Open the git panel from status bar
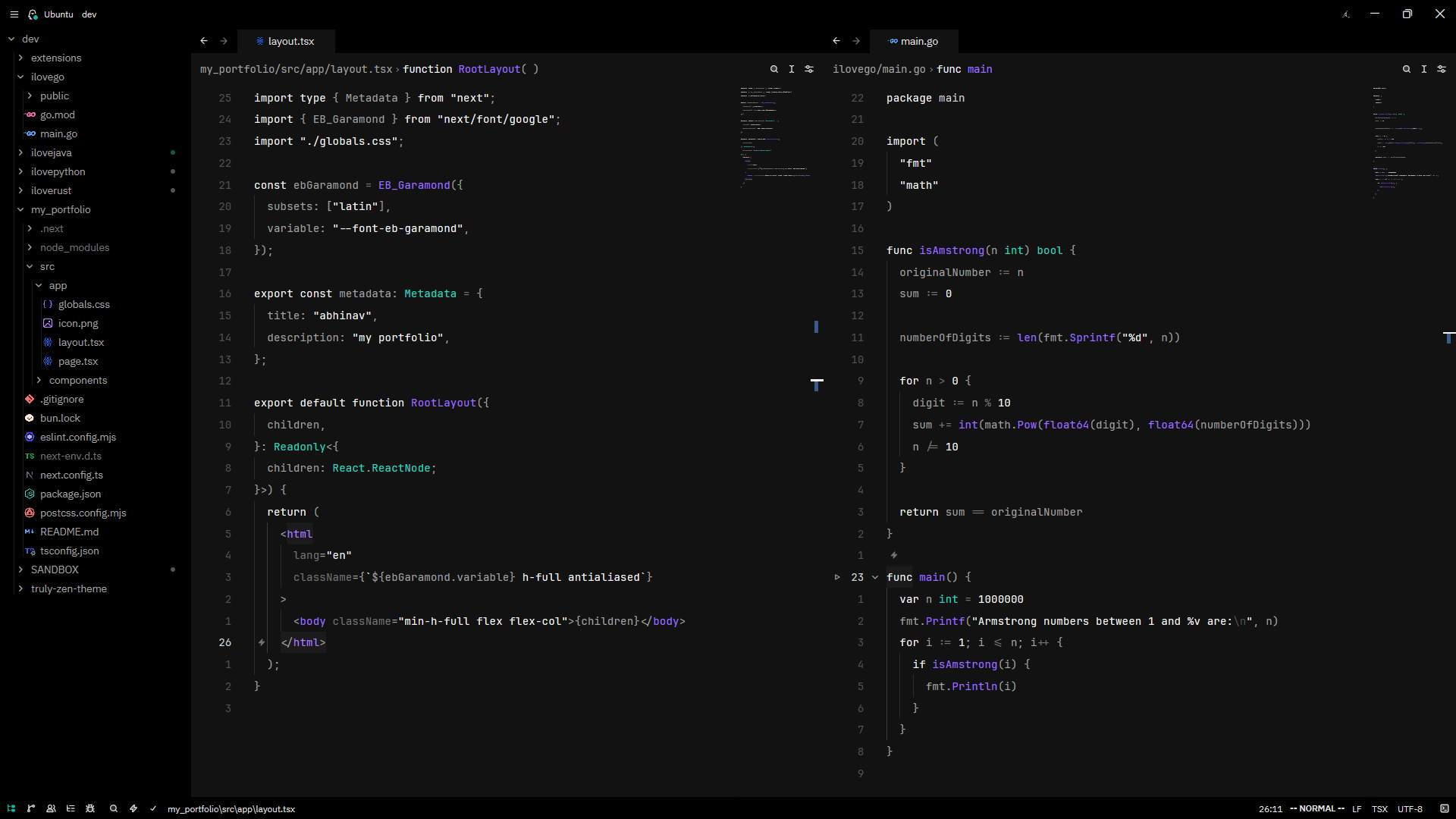This screenshot has height=819, width=1456. click(31, 809)
